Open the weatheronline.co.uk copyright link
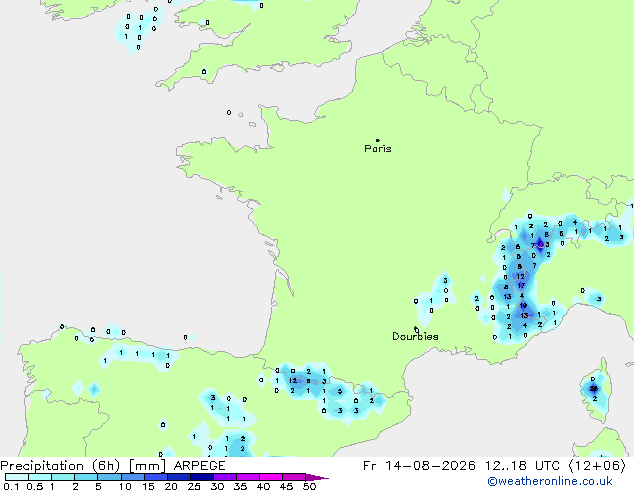634x490 pixels. [550, 481]
